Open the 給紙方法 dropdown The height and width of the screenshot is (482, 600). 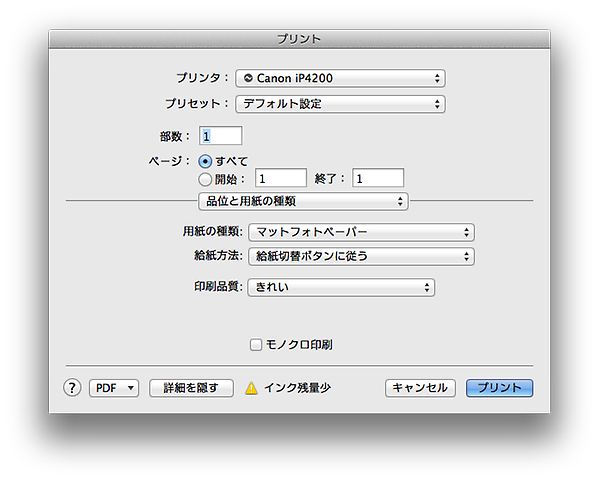click(x=361, y=256)
